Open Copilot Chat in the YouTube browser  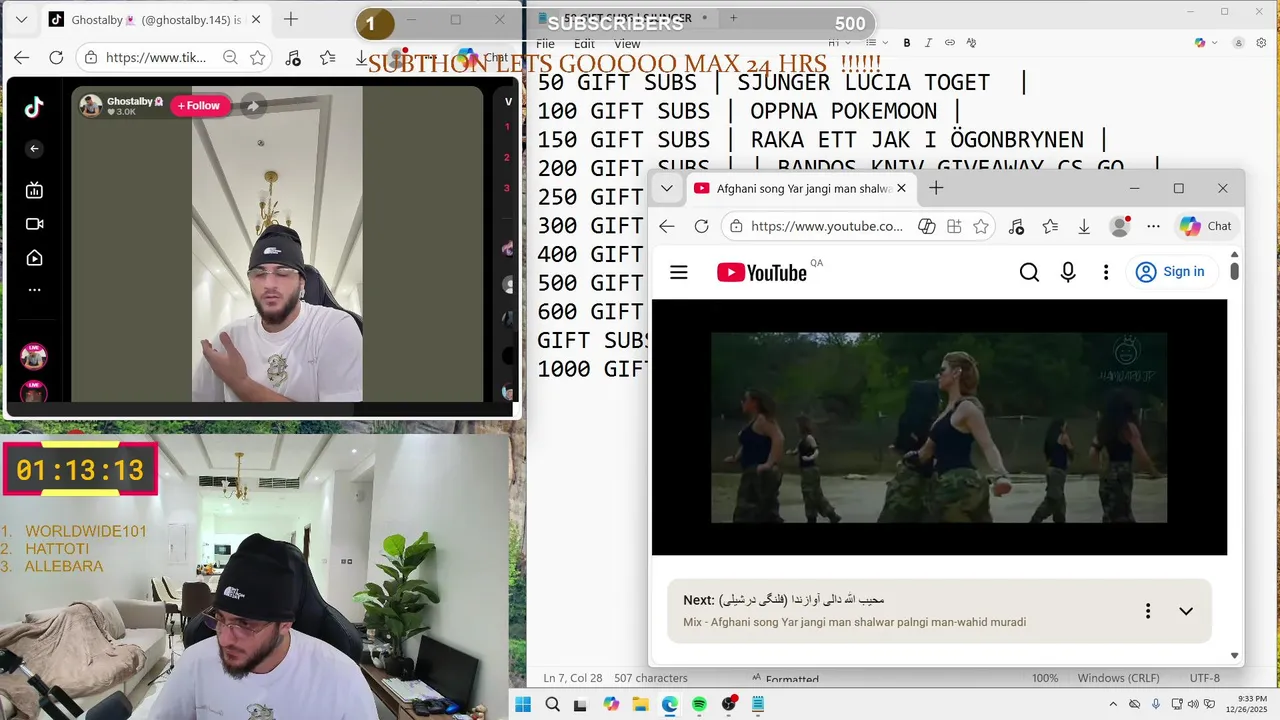1206,227
